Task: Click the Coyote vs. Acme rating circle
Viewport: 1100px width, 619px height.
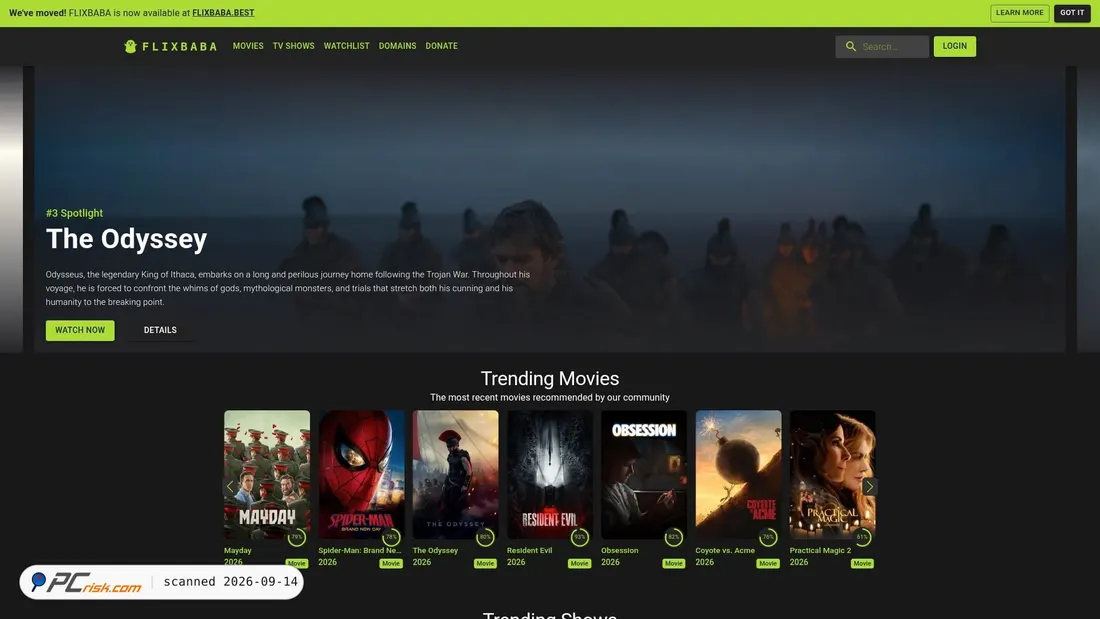Action: 767,538
